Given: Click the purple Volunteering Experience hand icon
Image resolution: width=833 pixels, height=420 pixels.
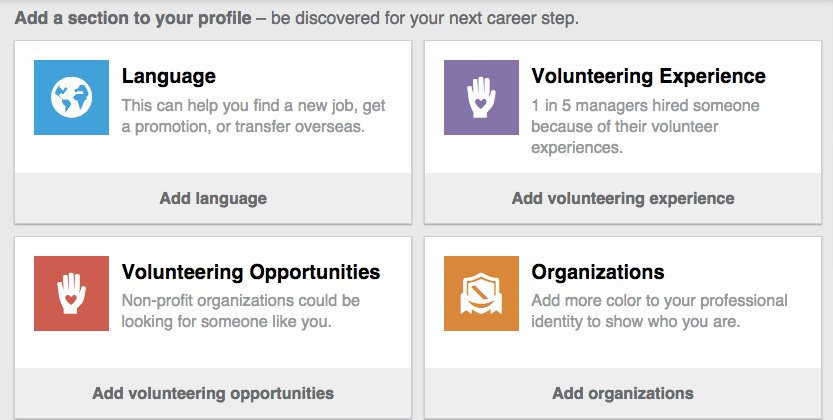Looking at the screenshot, I should 481,97.
